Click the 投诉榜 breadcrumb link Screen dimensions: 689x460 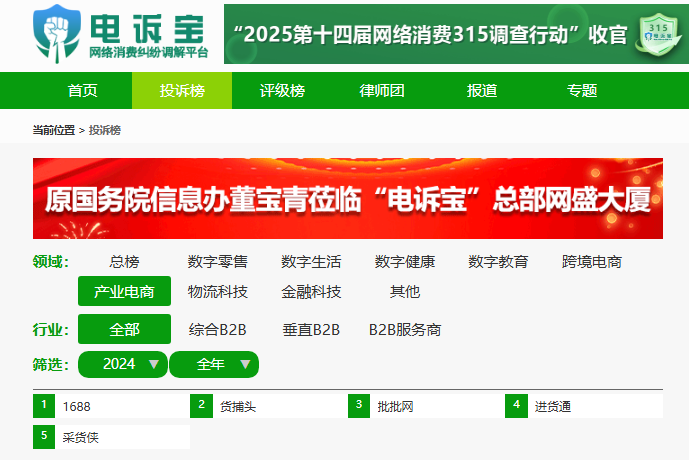(x=105, y=130)
